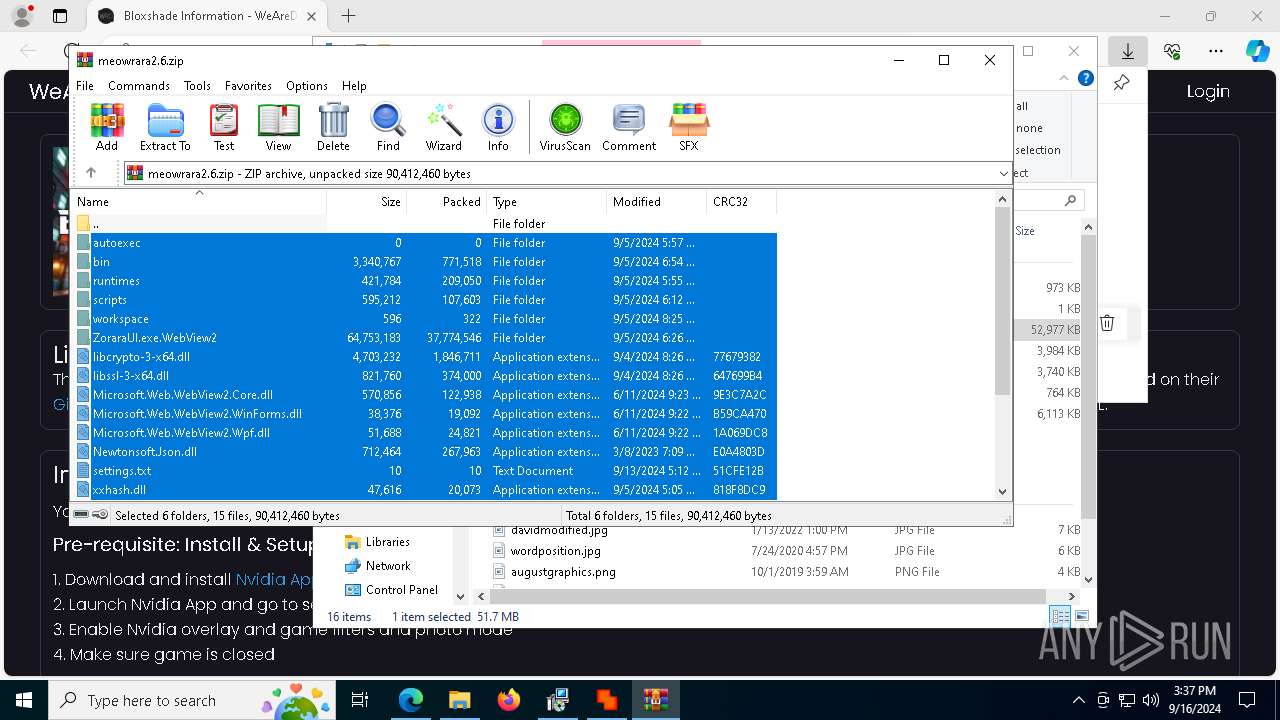The height and width of the screenshot is (720, 1280).
Task: Click the Copilot icon in Edge
Action: pos(1257,51)
